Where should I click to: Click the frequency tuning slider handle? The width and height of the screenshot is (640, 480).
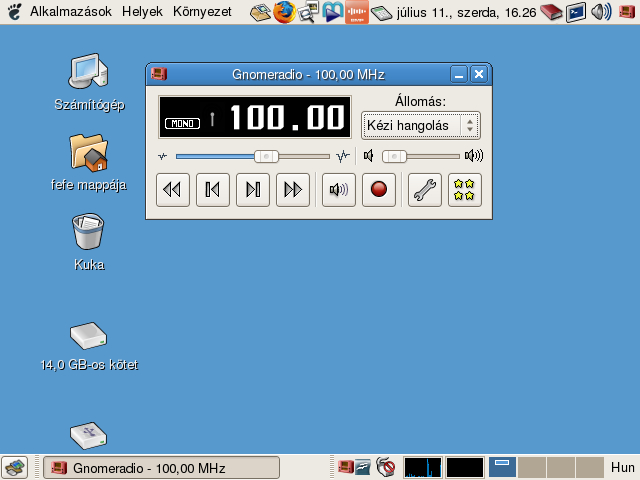point(266,156)
